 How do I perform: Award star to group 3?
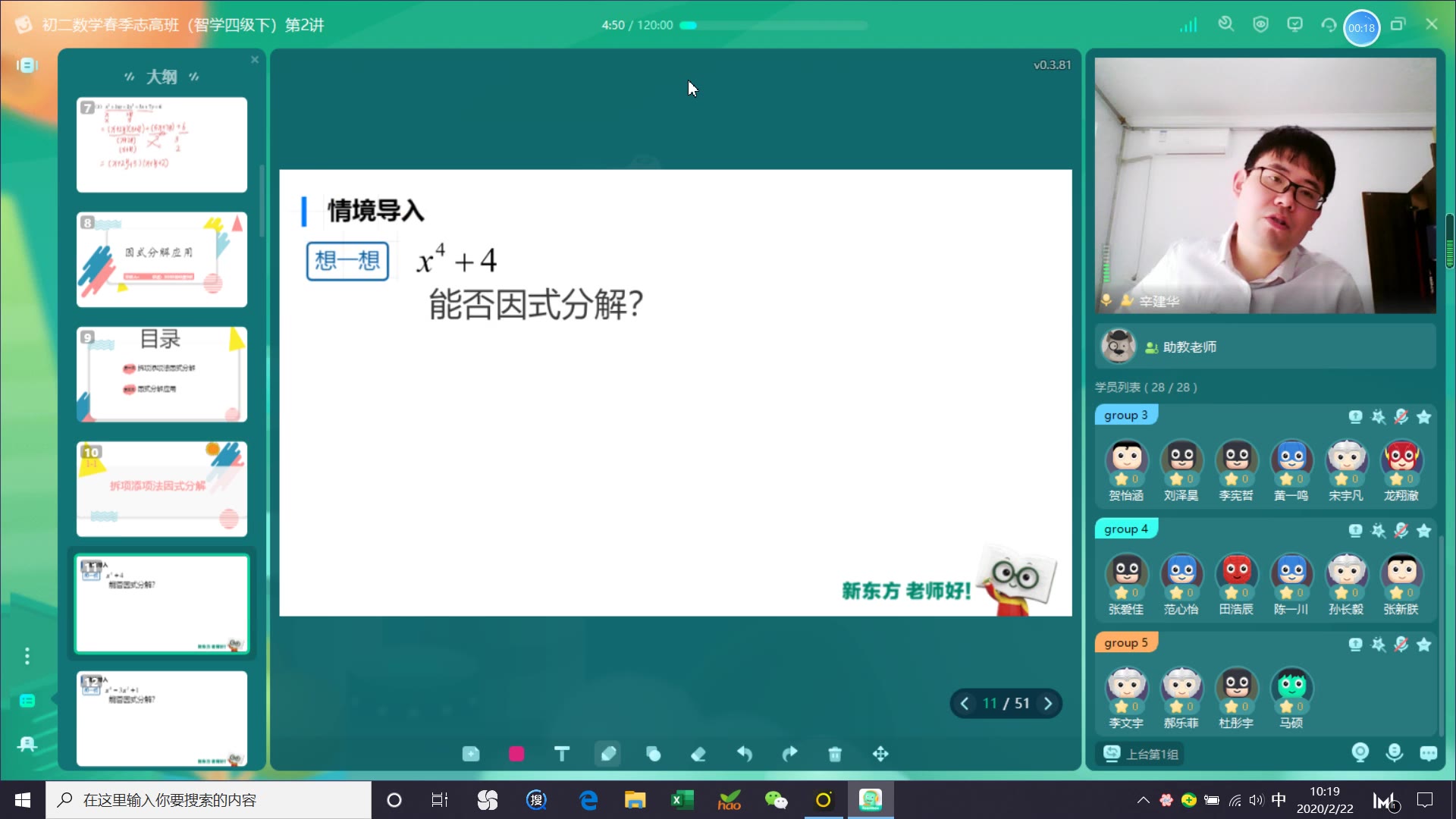click(1424, 416)
